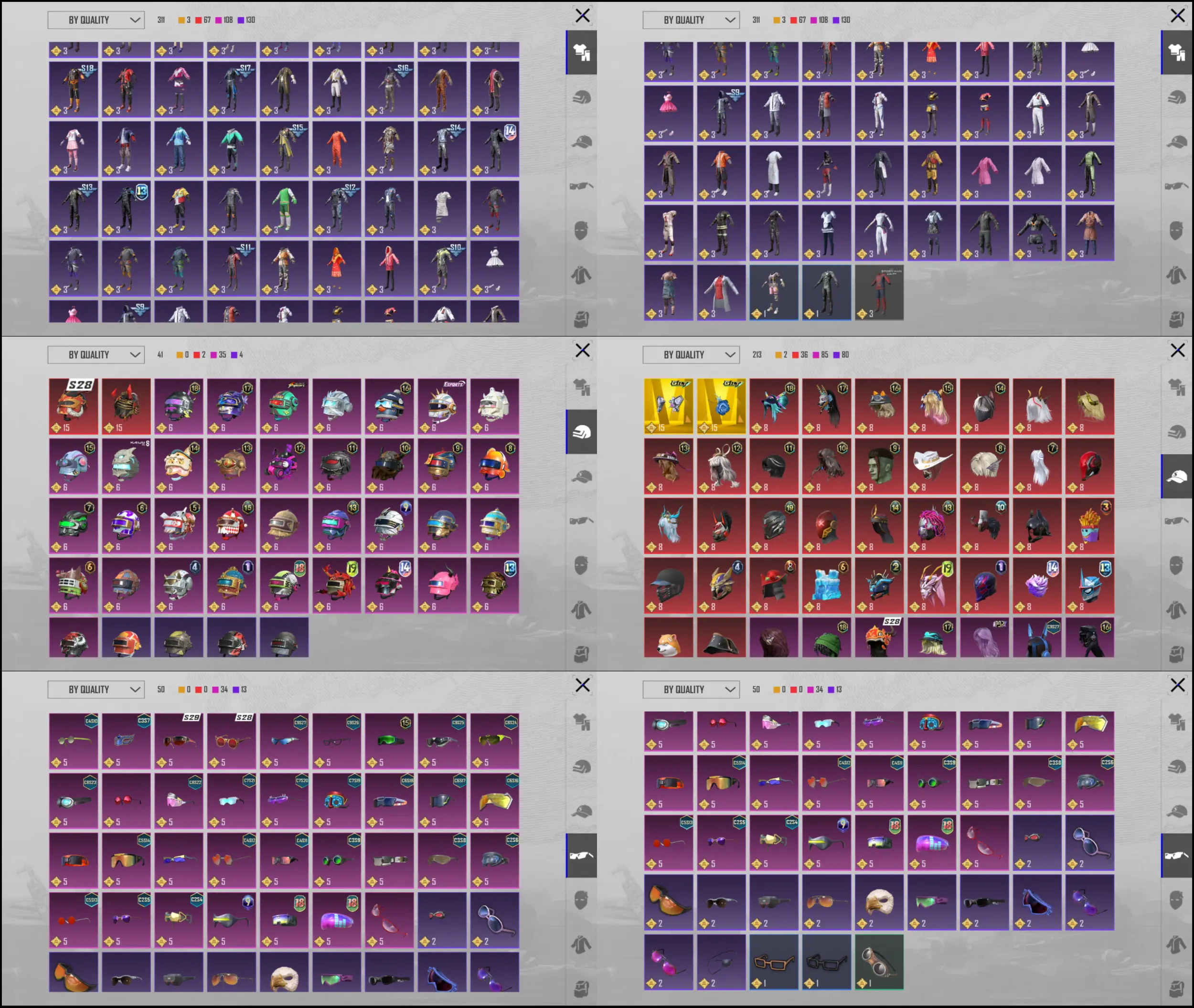Open backpack tab icon in the 213-item panel
The height and width of the screenshot is (1008, 1194).
coord(1176,654)
